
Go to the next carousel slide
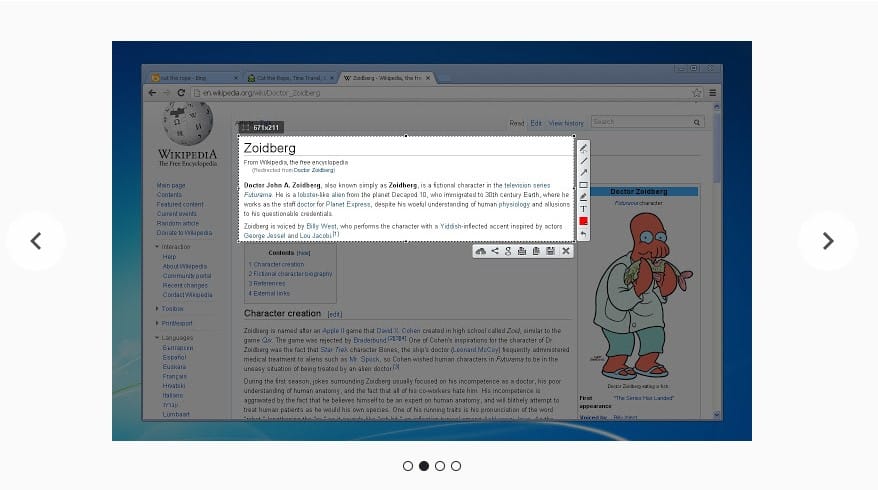coord(828,241)
